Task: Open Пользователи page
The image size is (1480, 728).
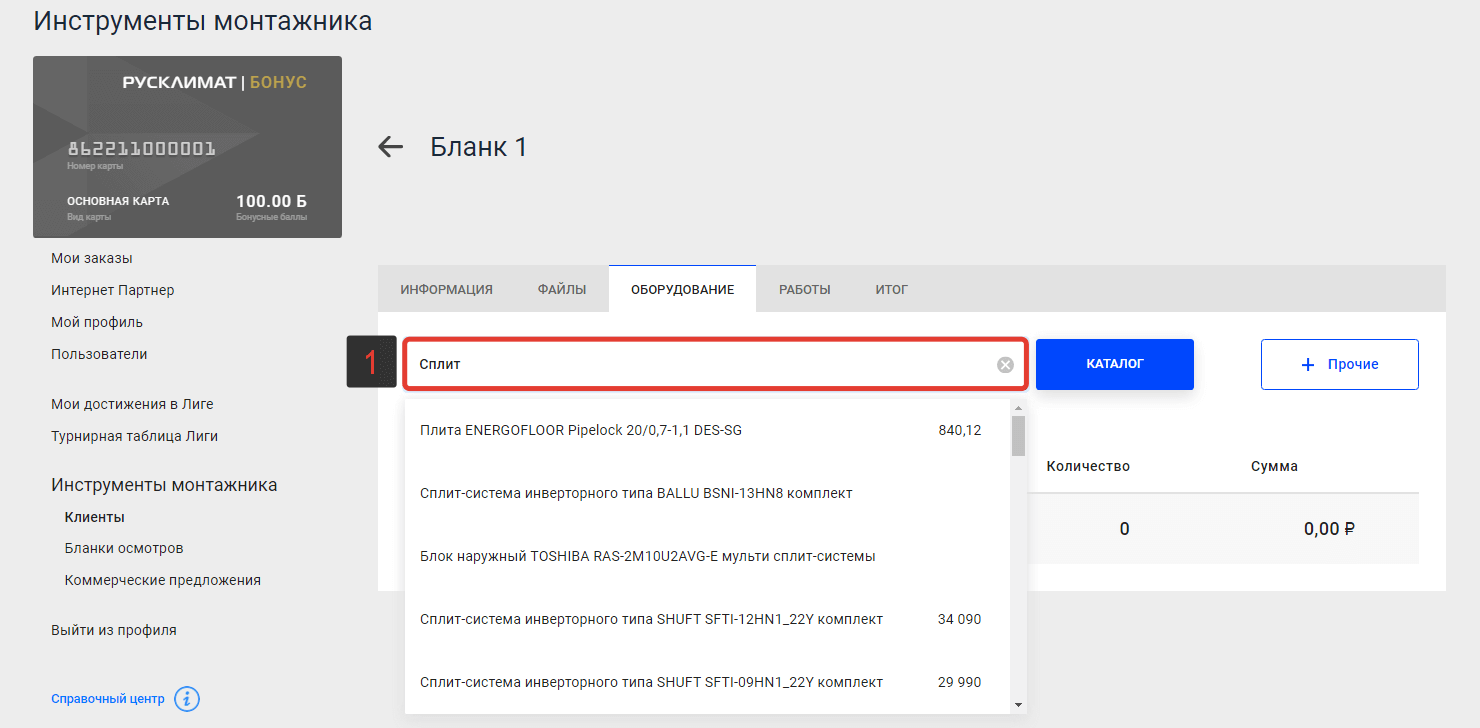Action: (x=99, y=354)
